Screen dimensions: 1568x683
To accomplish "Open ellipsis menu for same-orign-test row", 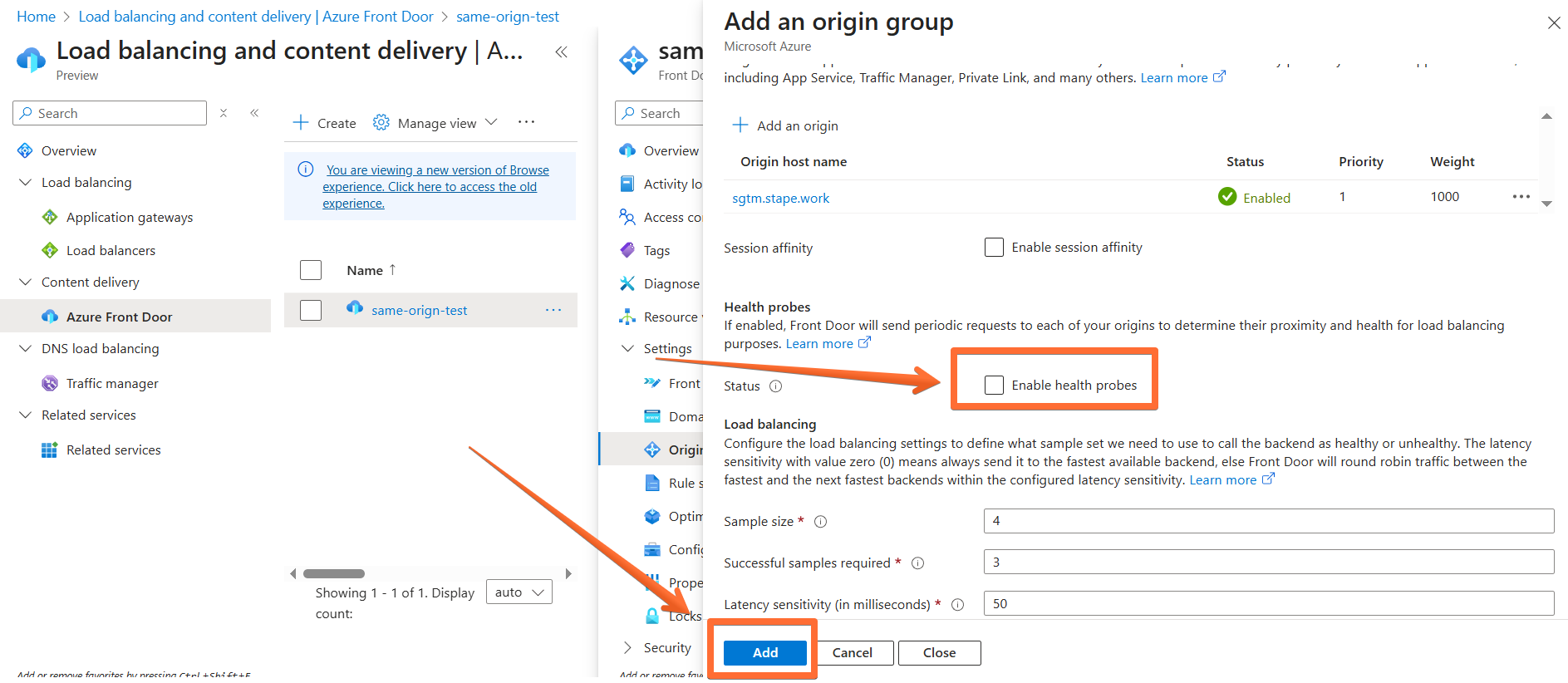I will tap(553, 310).
